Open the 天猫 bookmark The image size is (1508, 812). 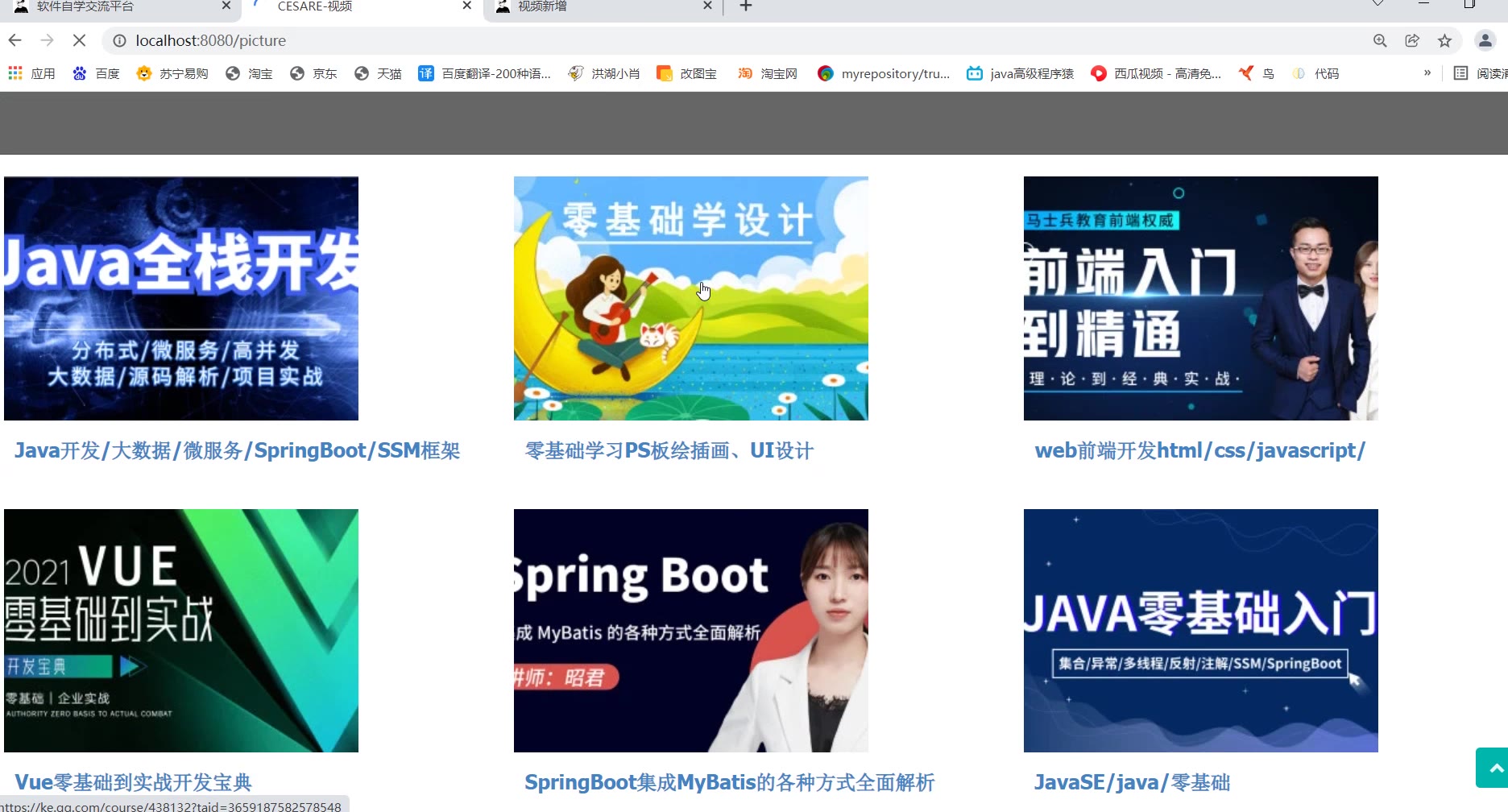point(378,73)
